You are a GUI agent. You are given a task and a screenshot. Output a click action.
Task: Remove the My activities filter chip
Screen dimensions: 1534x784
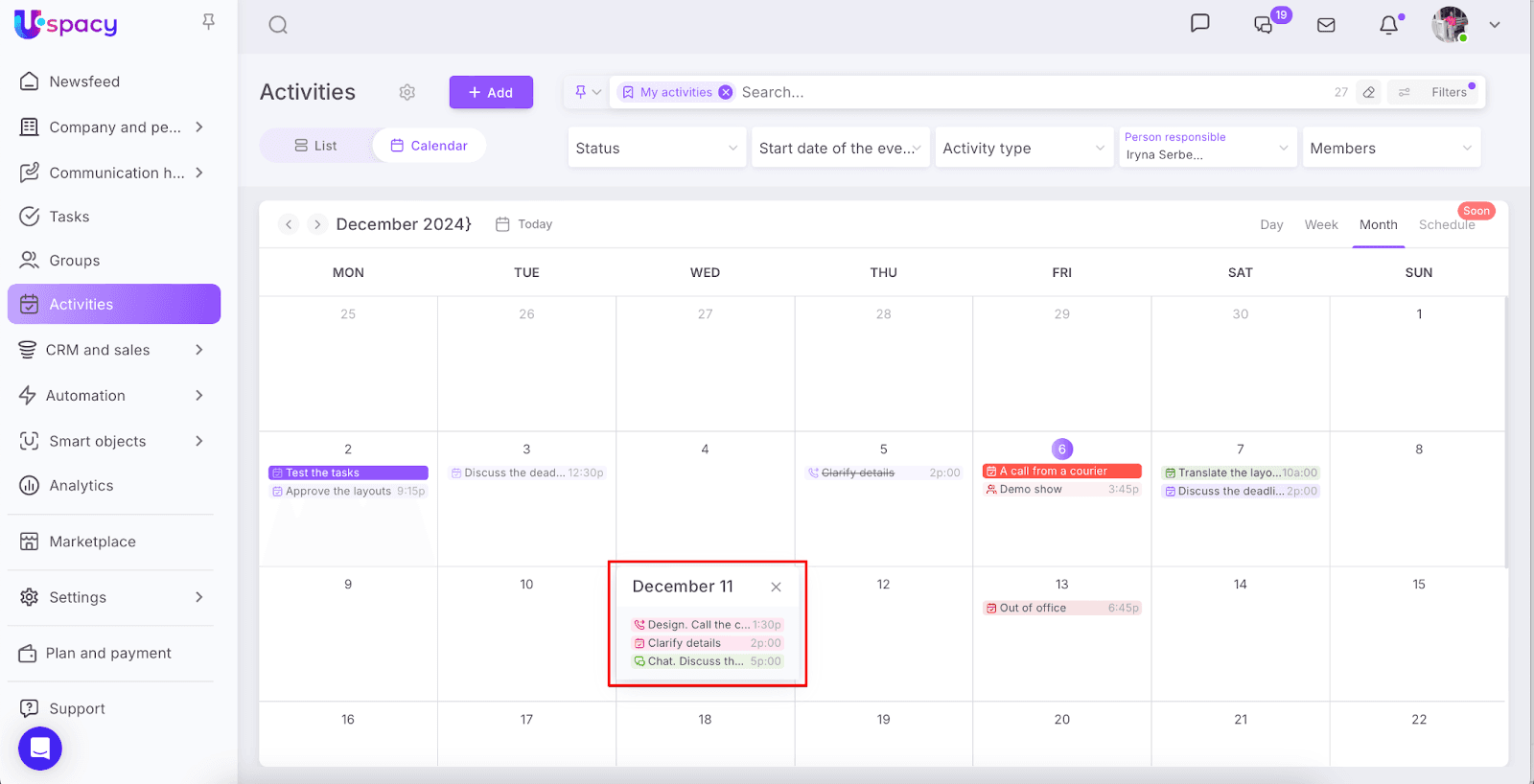click(x=726, y=92)
